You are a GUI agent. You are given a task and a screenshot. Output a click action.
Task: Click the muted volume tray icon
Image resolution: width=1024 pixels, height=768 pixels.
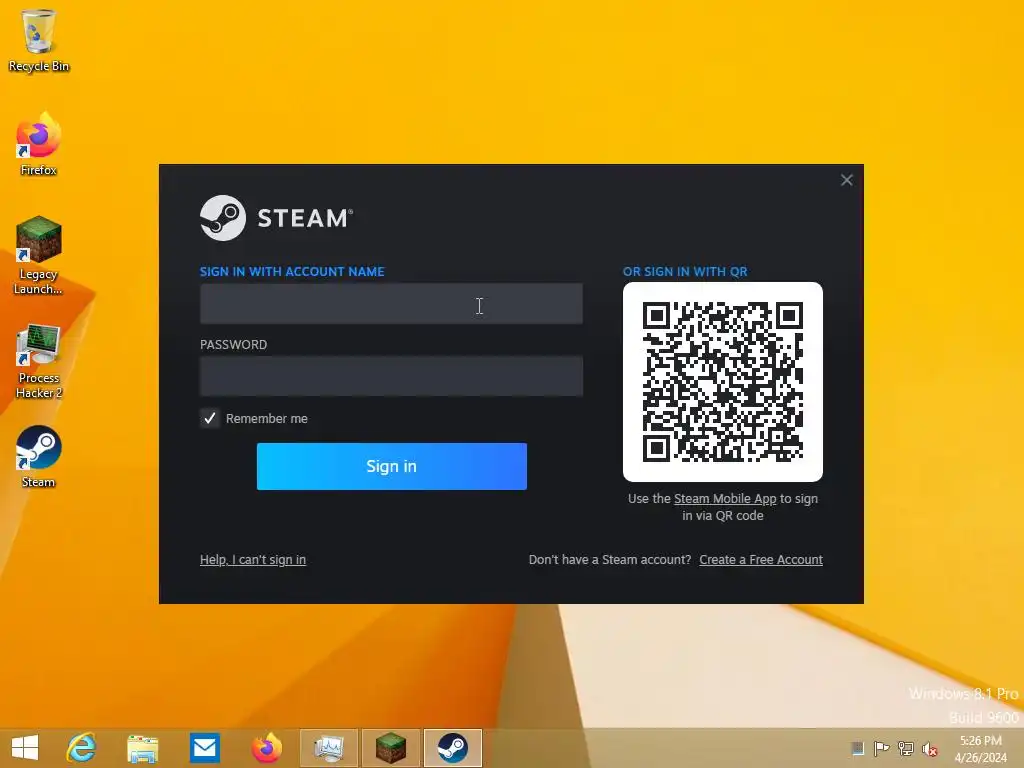coord(929,748)
